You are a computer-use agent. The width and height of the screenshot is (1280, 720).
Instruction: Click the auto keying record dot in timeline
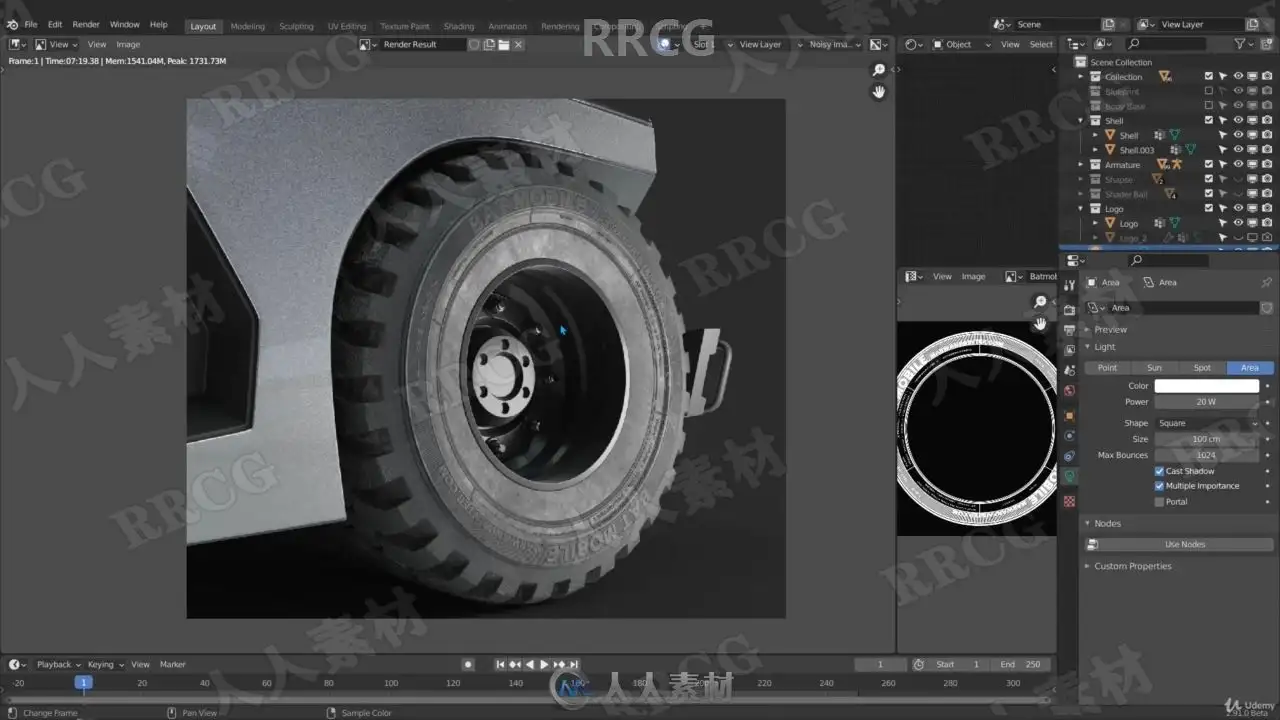[x=468, y=664]
